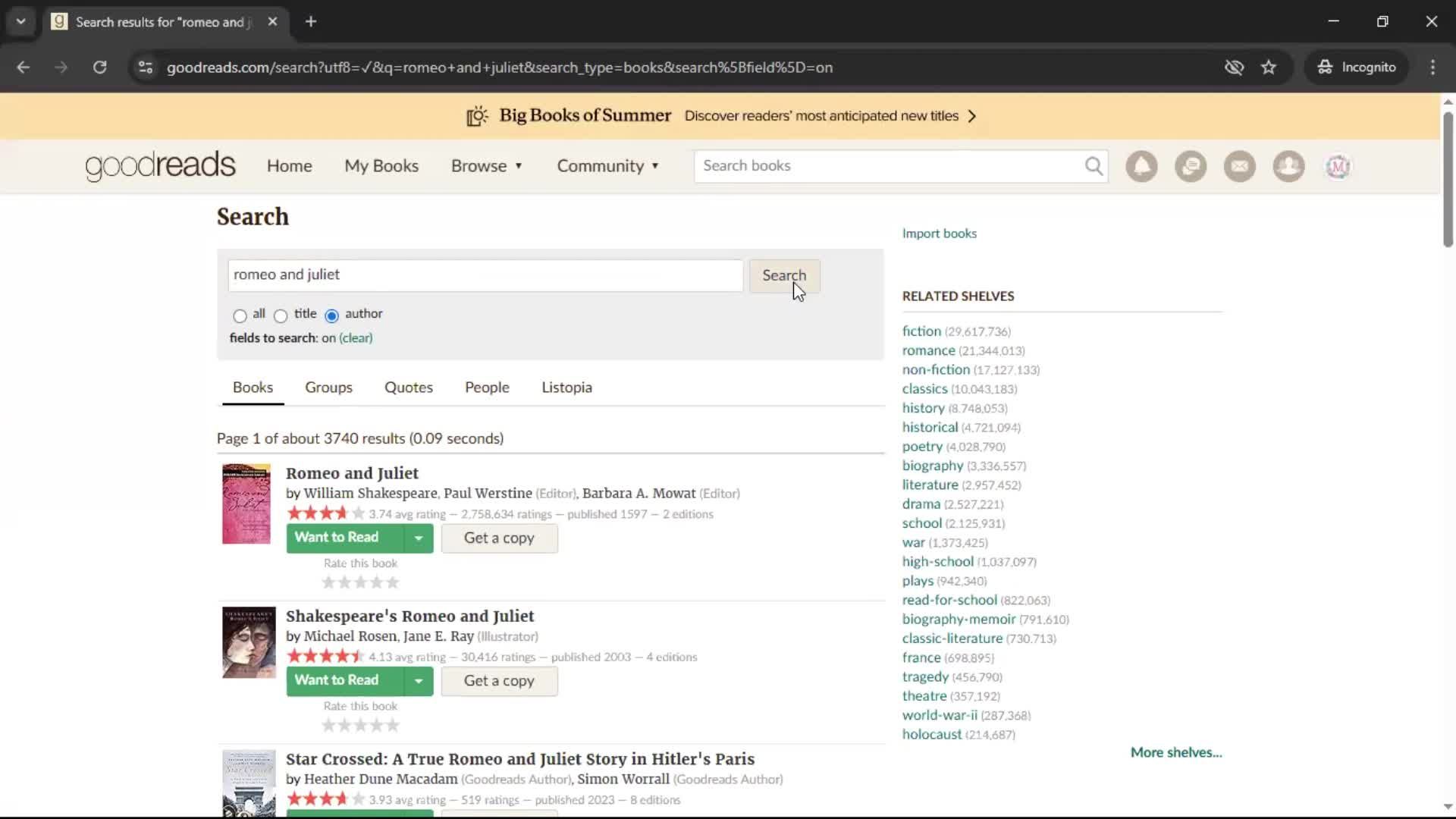The height and width of the screenshot is (819, 1456).
Task: Click Want to Read for Romeo and Juliet
Action: [345, 538]
